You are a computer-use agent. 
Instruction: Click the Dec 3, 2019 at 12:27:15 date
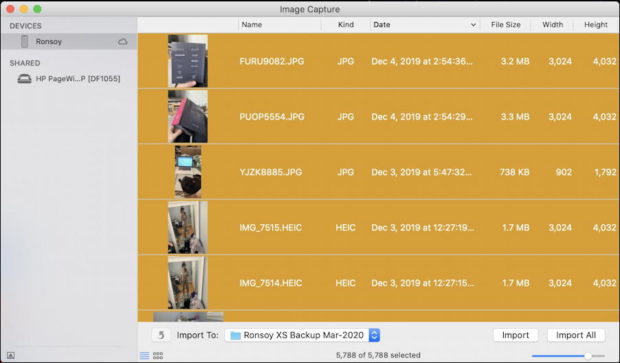(422, 283)
